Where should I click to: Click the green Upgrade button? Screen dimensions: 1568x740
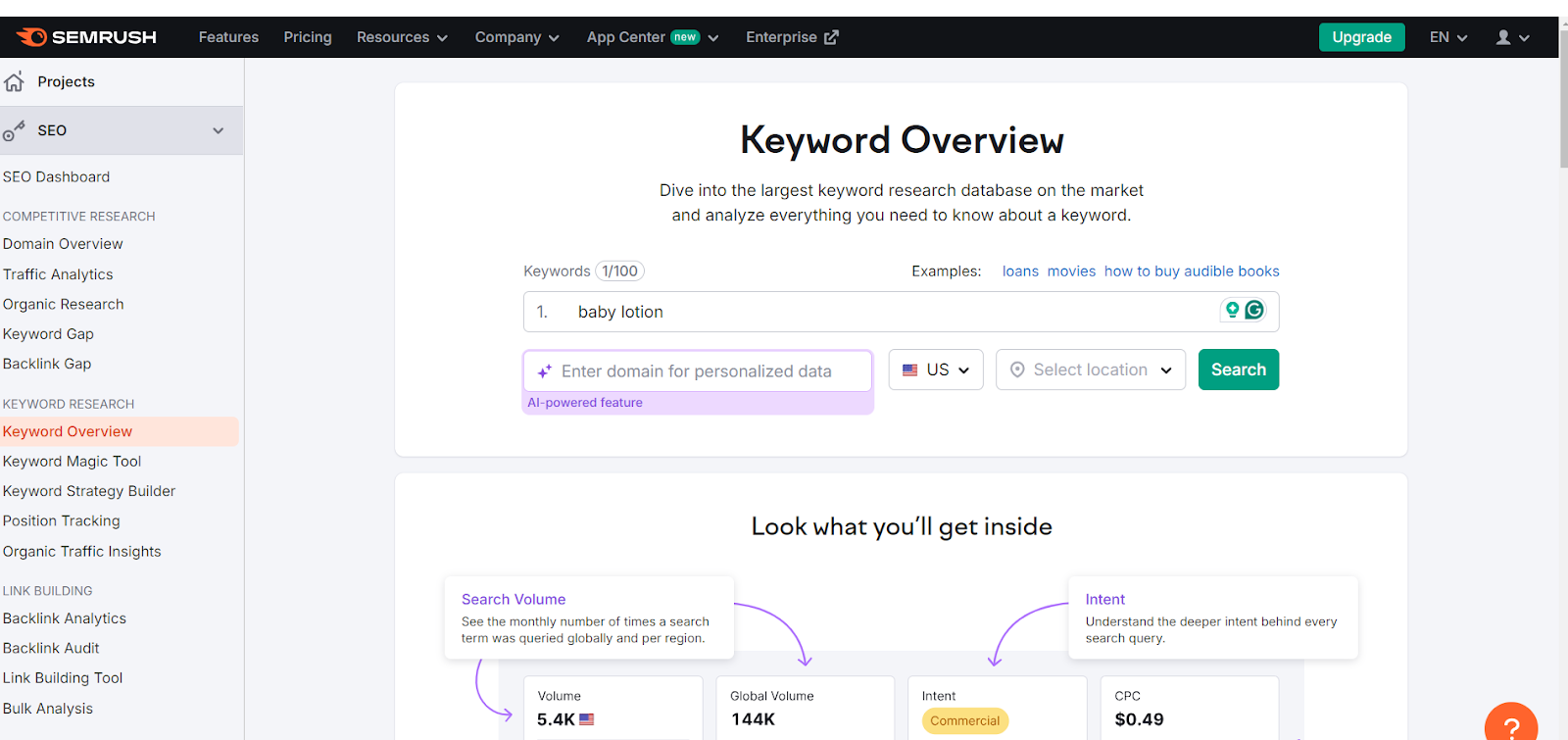1361,37
